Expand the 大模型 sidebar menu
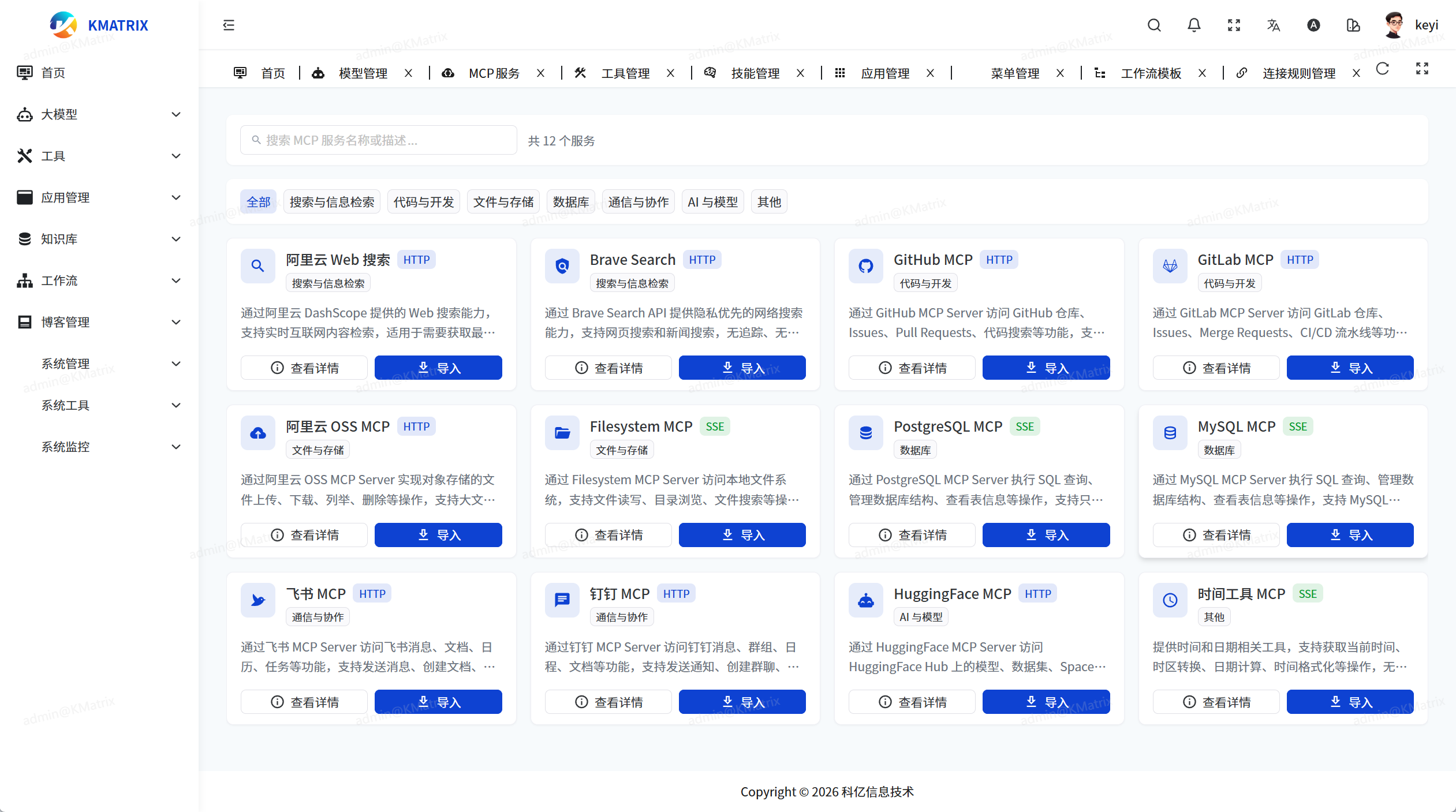 pos(99,114)
